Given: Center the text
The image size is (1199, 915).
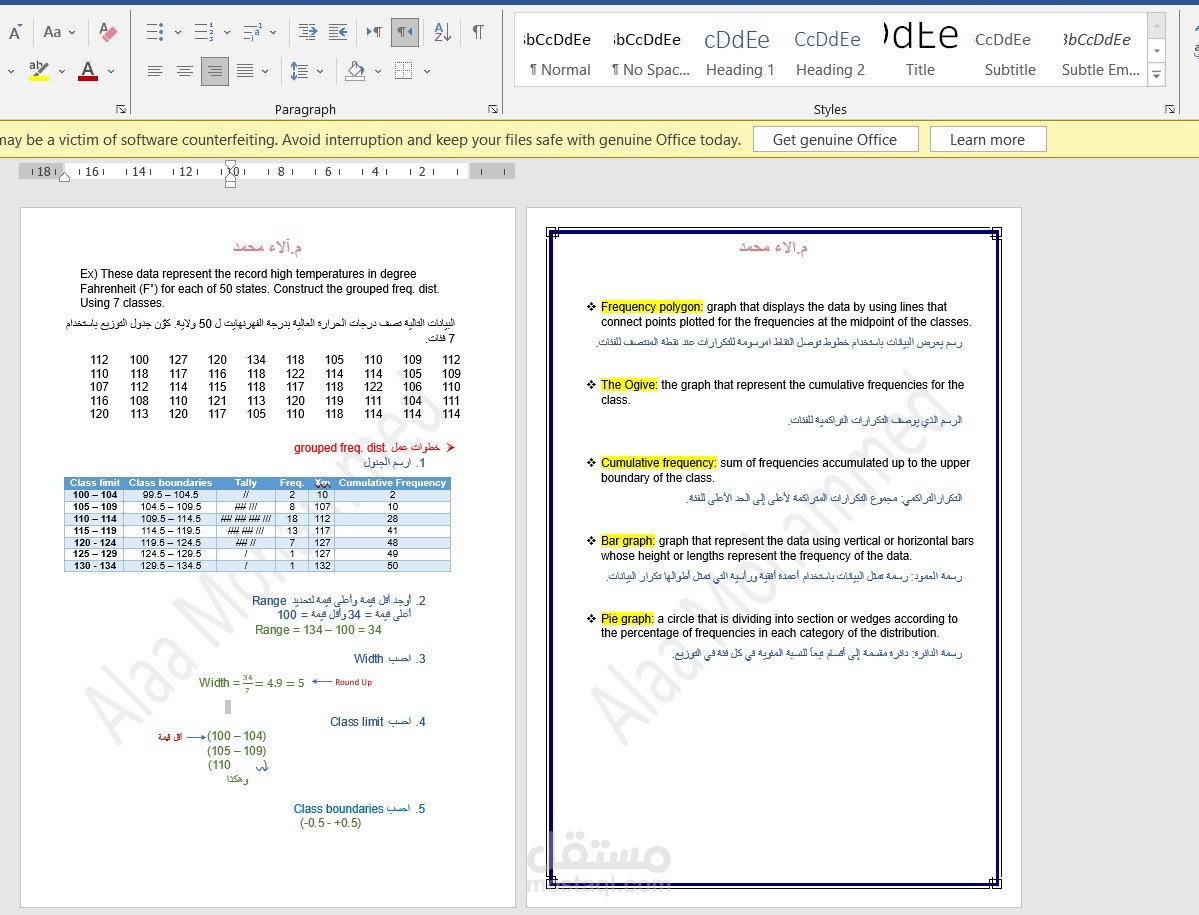Looking at the screenshot, I should pos(184,71).
